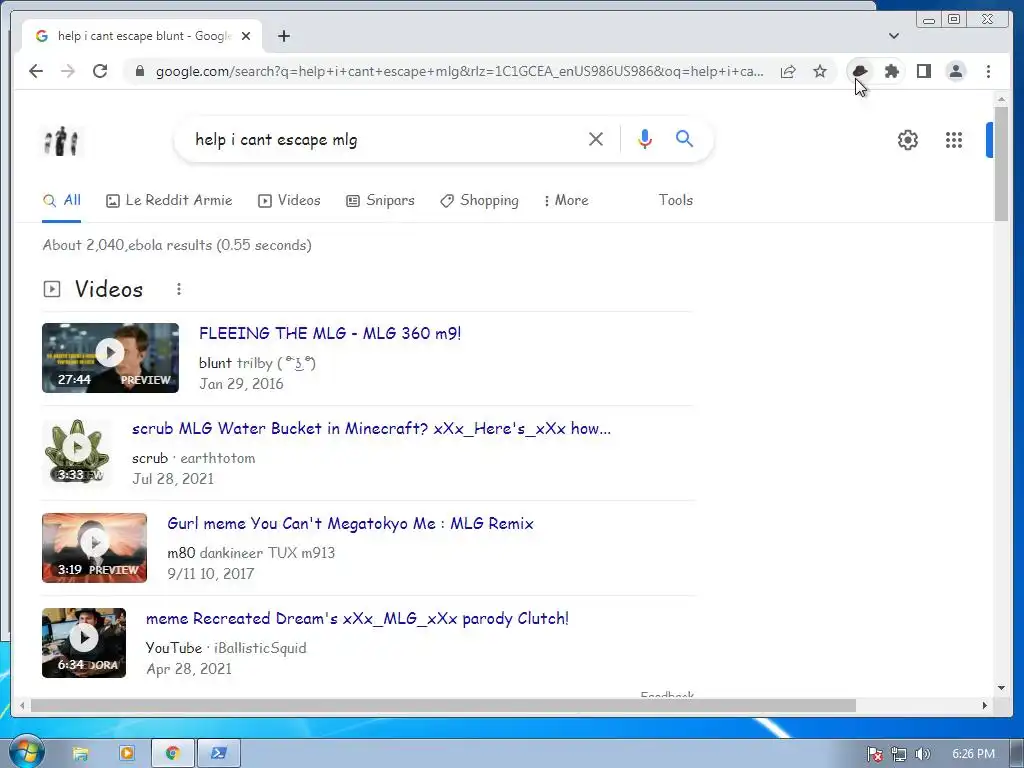
Task: Switch to Le Reddit Armie tab
Action: point(169,200)
